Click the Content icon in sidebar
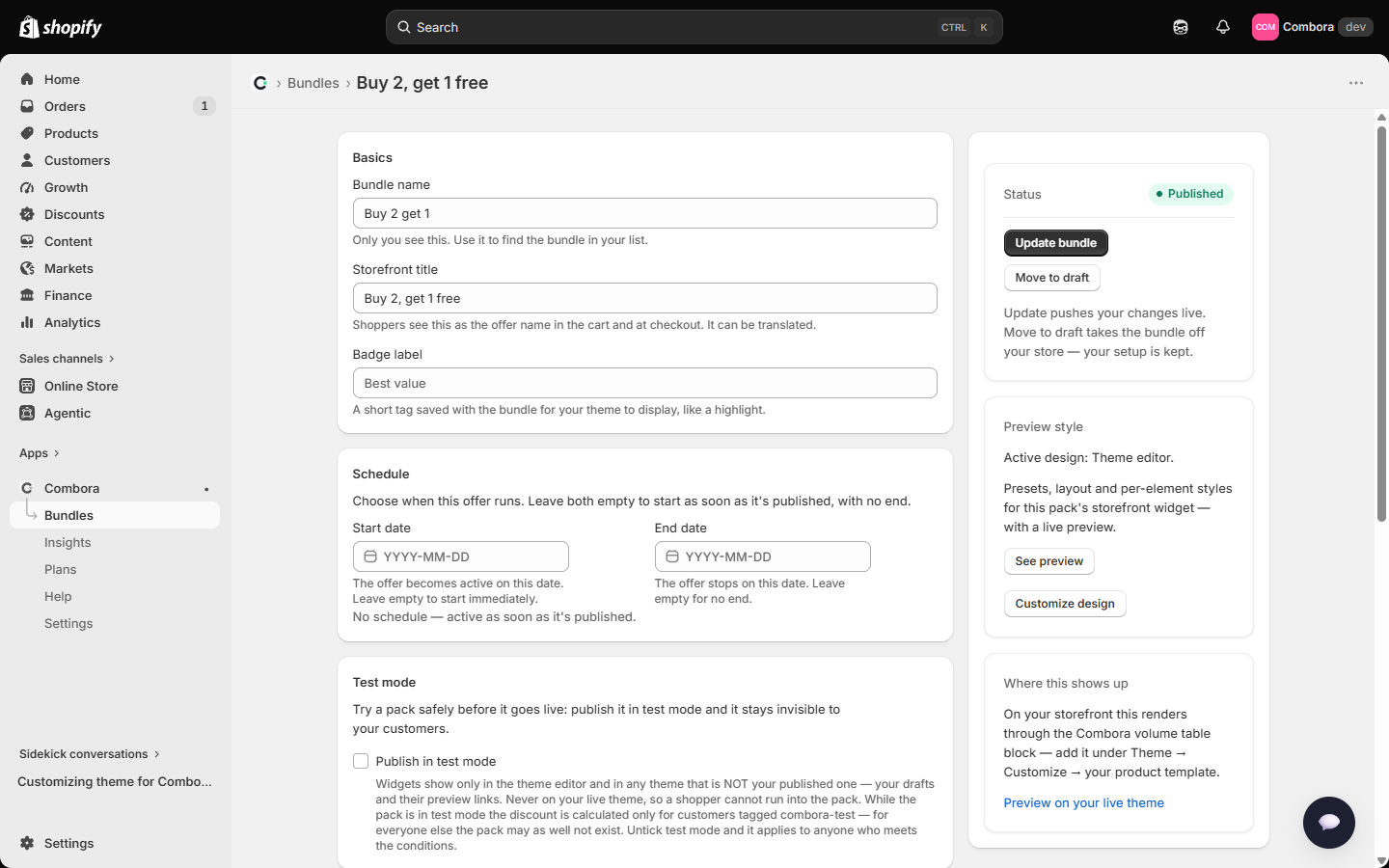Screen dimensions: 1389x868 pos(27,241)
